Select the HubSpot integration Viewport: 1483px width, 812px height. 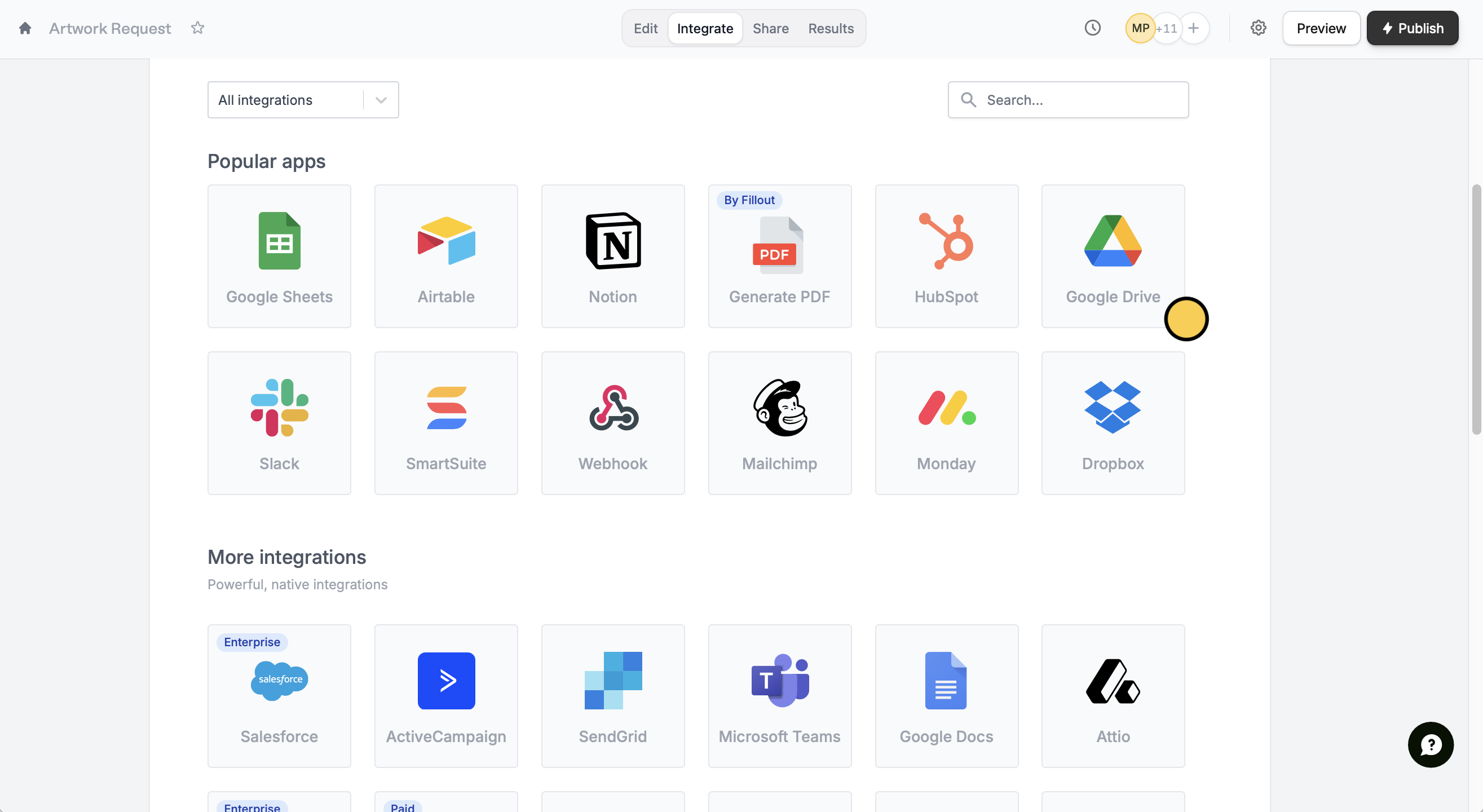click(x=946, y=255)
